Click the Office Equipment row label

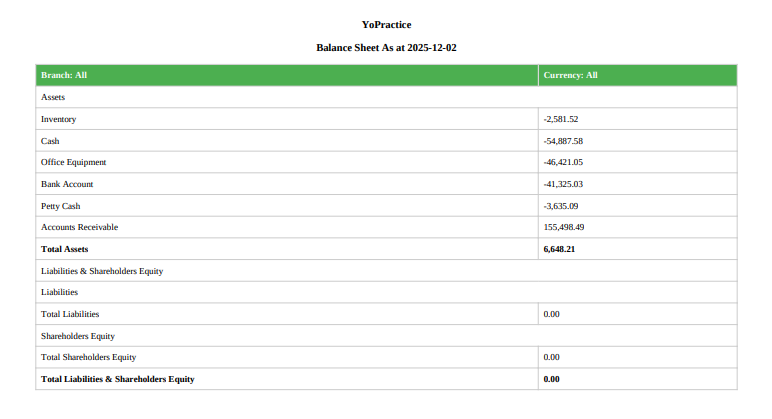tap(73, 162)
